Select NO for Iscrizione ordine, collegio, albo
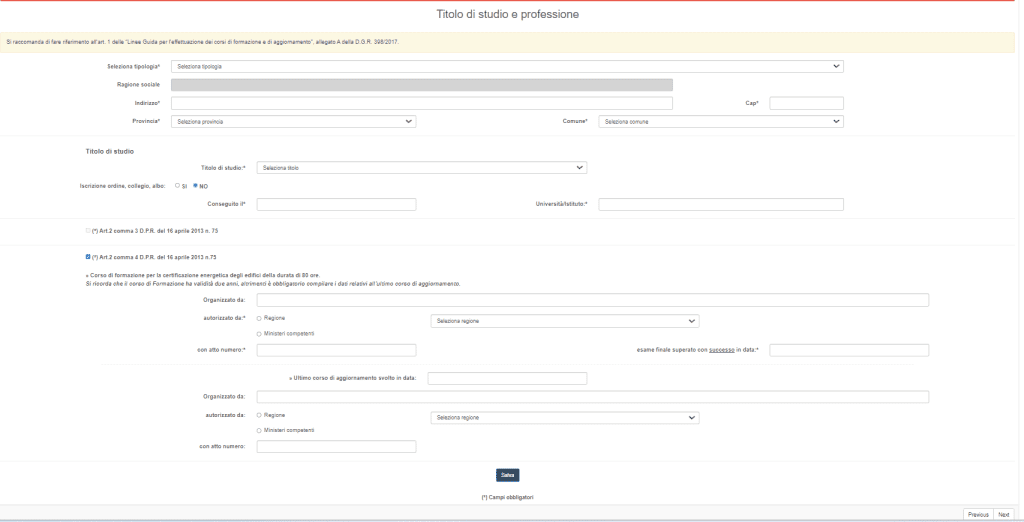The height and width of the screenshot is (522, 1024). 195,185
